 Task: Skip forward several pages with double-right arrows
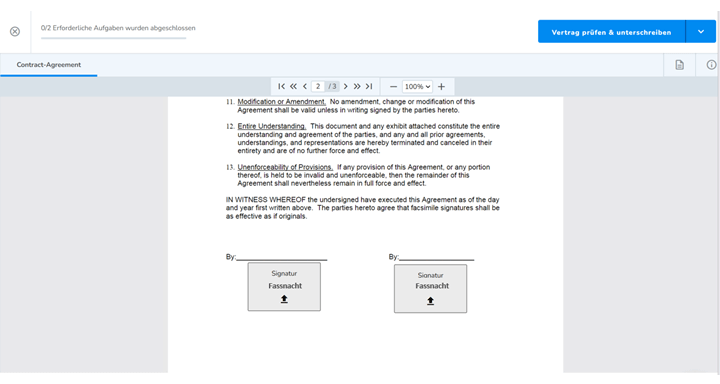(x=357, y=86)
